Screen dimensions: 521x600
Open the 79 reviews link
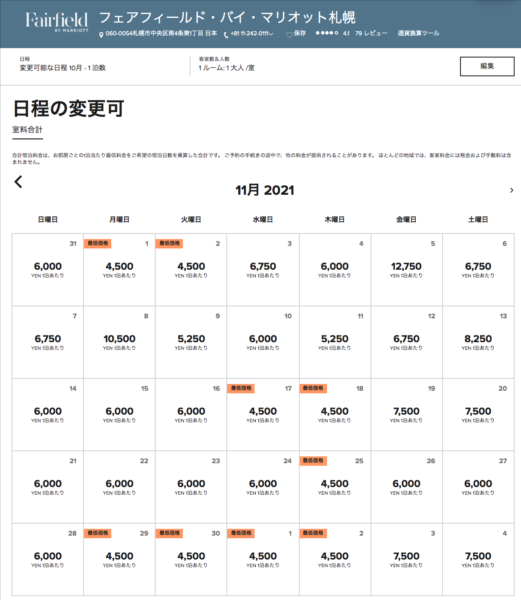coord(371,33)
